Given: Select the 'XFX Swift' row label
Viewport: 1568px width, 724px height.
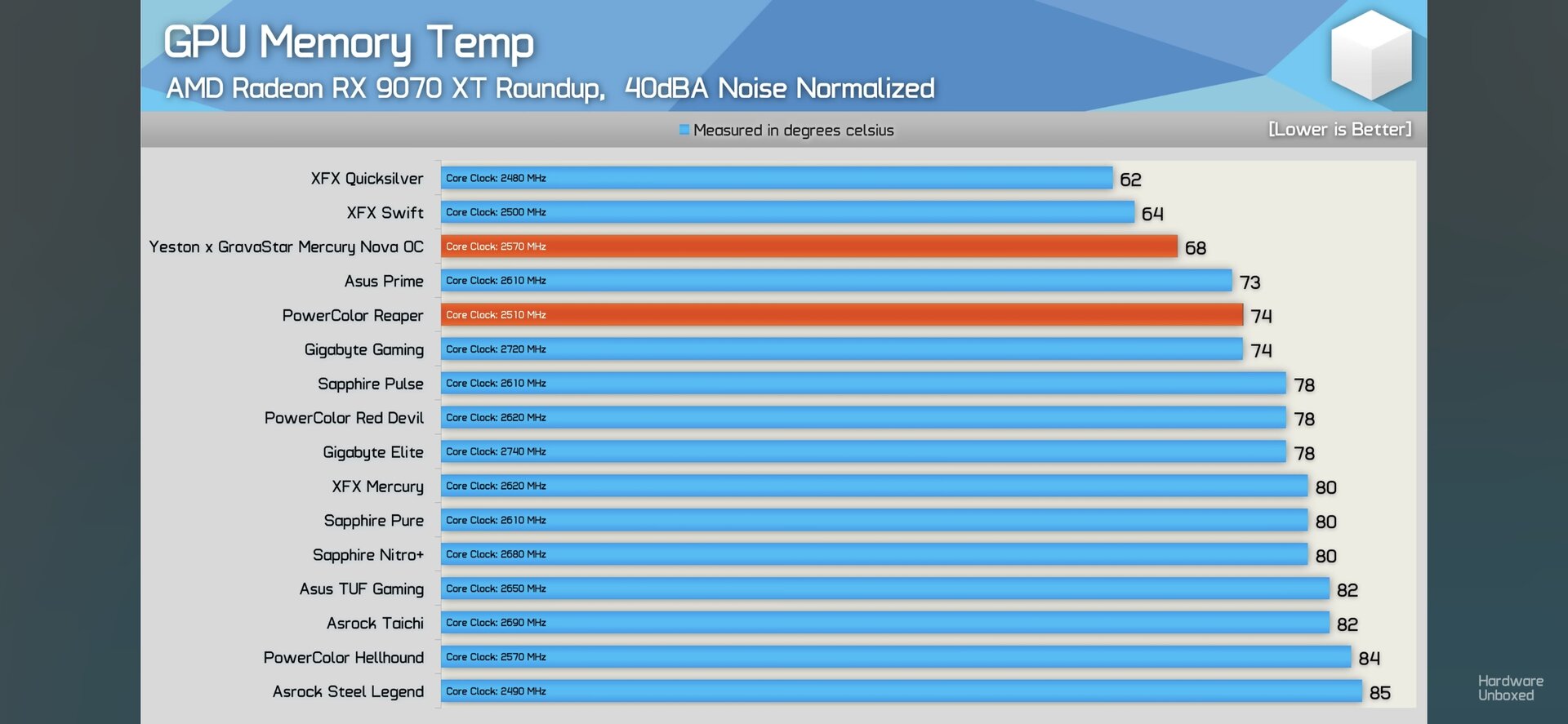Looking at the screenshot, I should [385, 213].
